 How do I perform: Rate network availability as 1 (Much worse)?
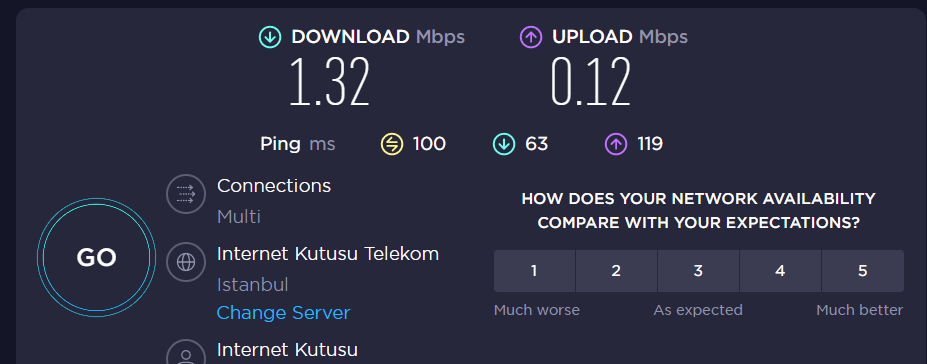coord(534,271)
